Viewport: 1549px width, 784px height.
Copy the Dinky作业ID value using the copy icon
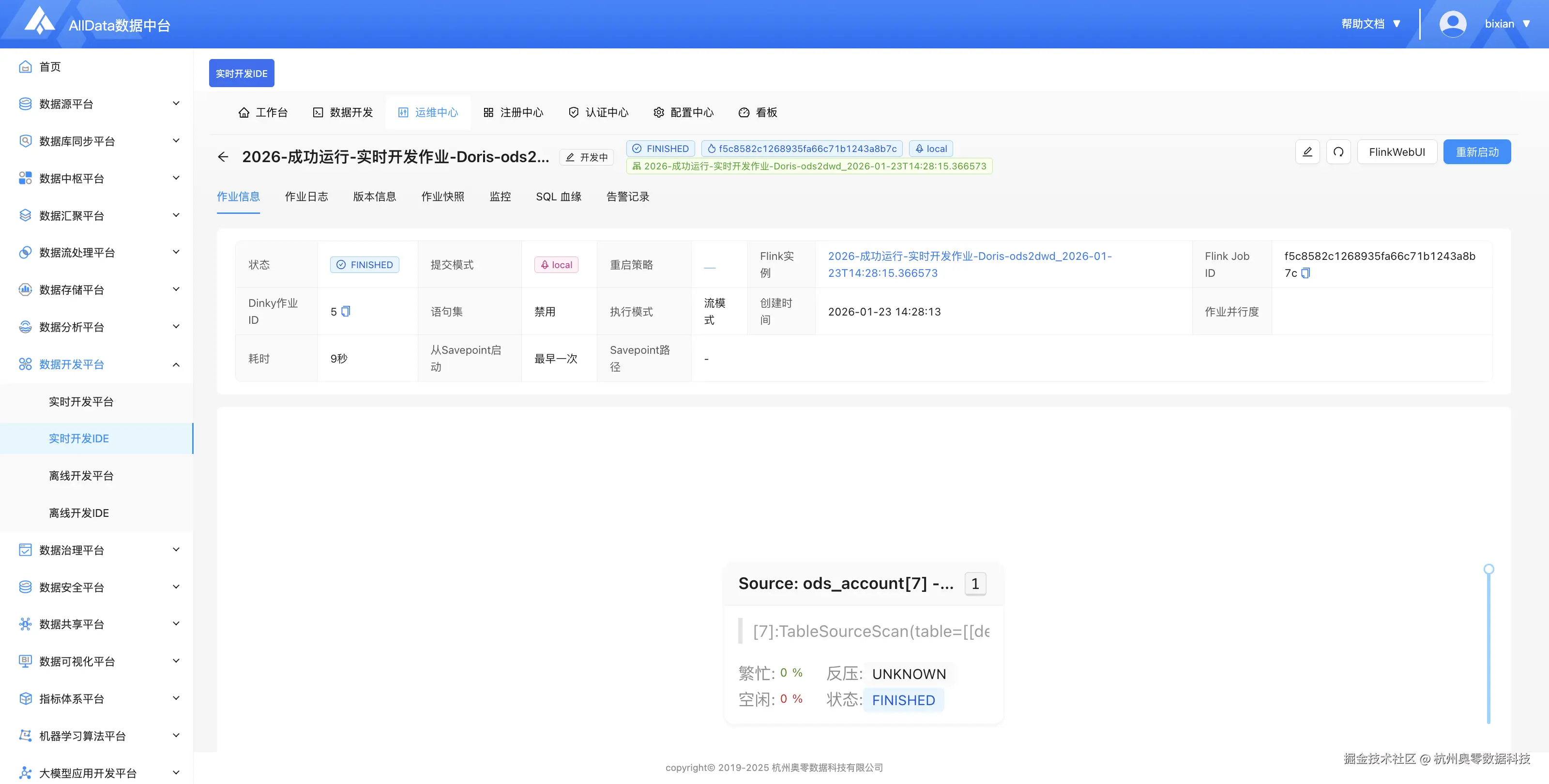point(346,312)
